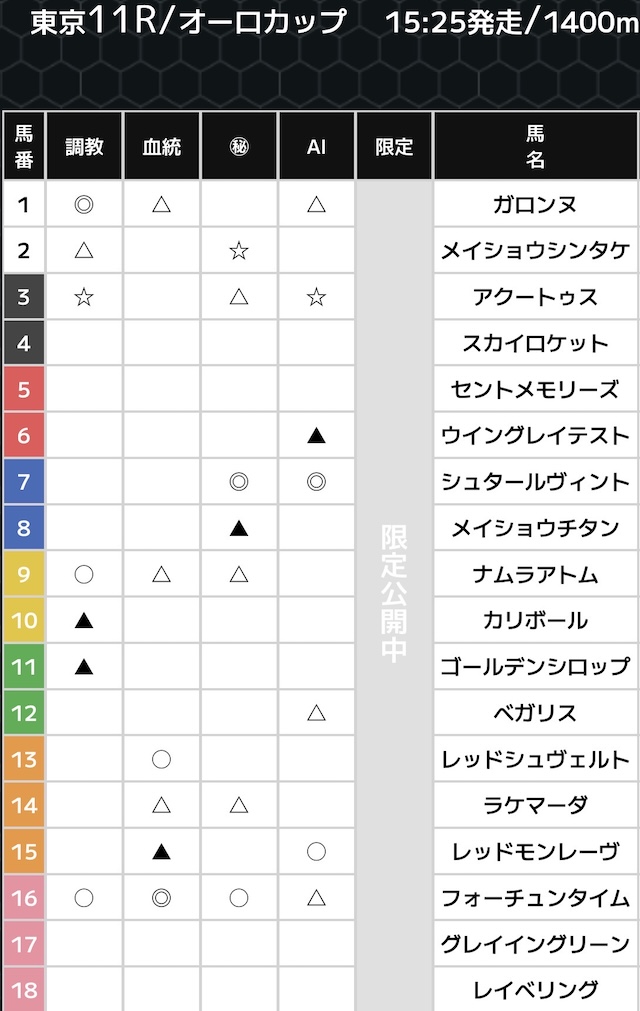Viewport: 640px width, 1011px height.
Task: Click double-circle mark in シュタールヴィント's AI cell
Action: pyautogui.click(x=317, y=481)
